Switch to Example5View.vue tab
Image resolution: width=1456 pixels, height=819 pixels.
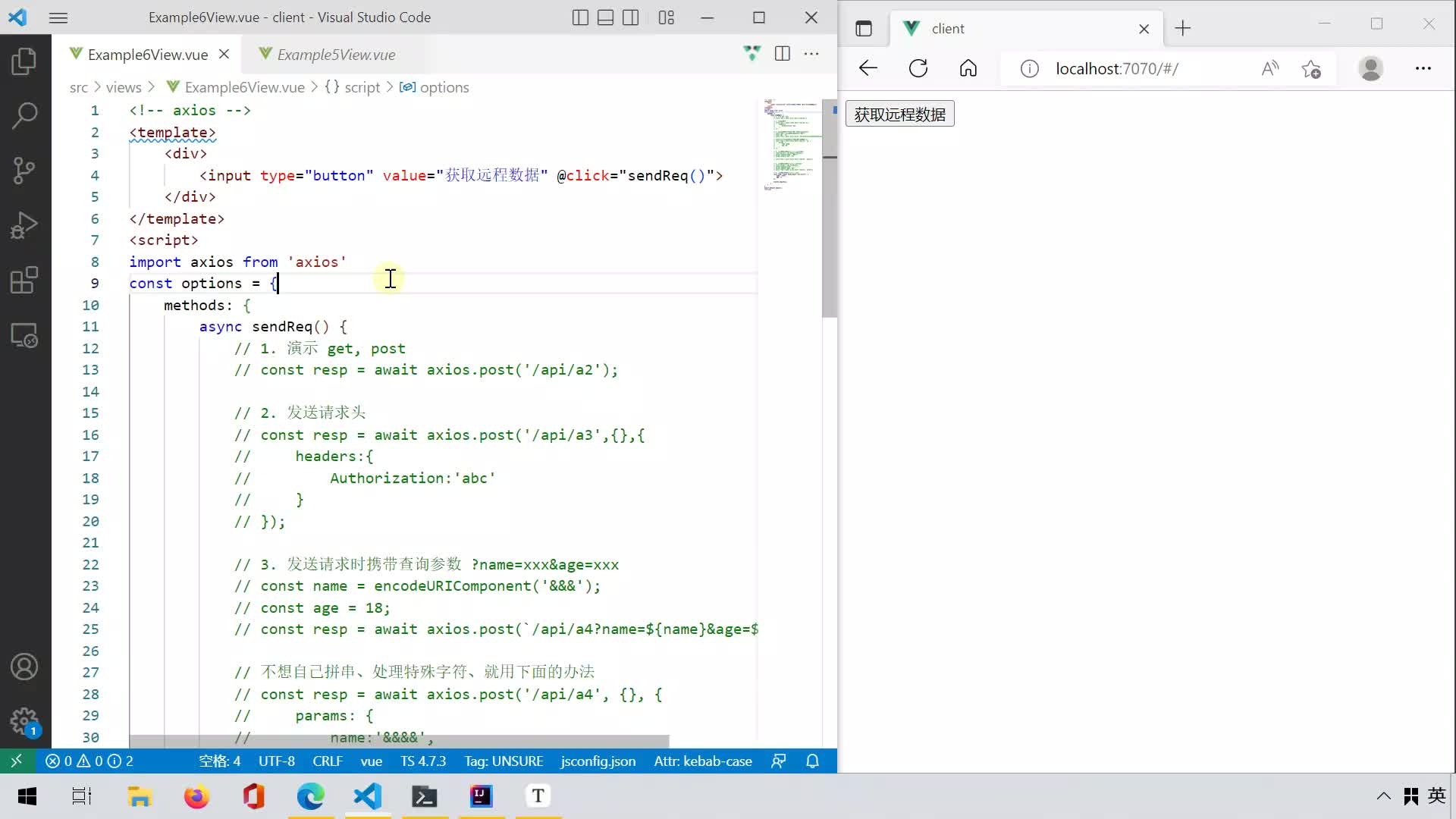337,54
